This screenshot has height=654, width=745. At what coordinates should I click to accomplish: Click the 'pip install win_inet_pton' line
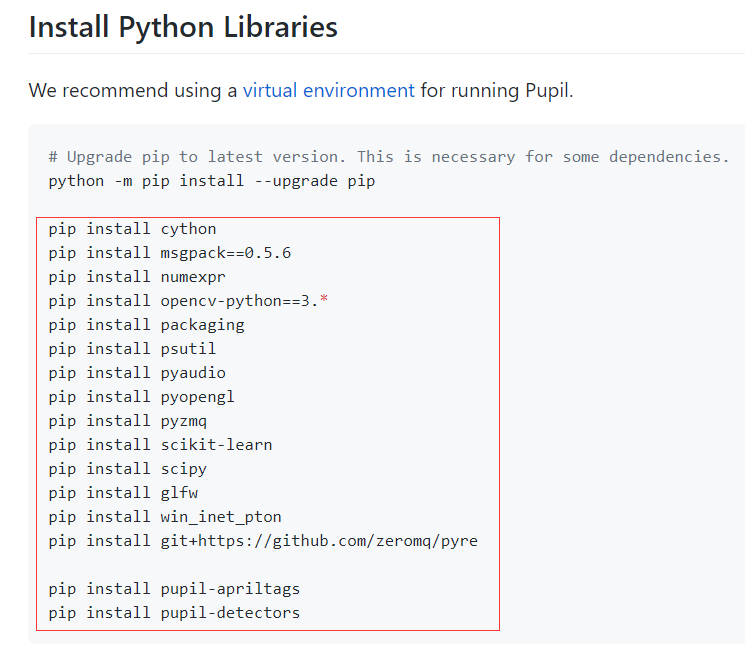point(165,517)
